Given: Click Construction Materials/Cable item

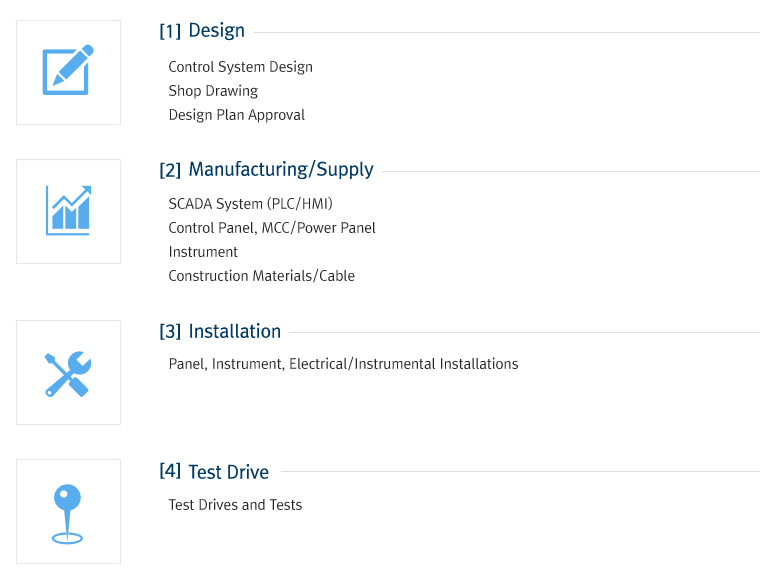Looking at the screenshot, I should (262, 276).
